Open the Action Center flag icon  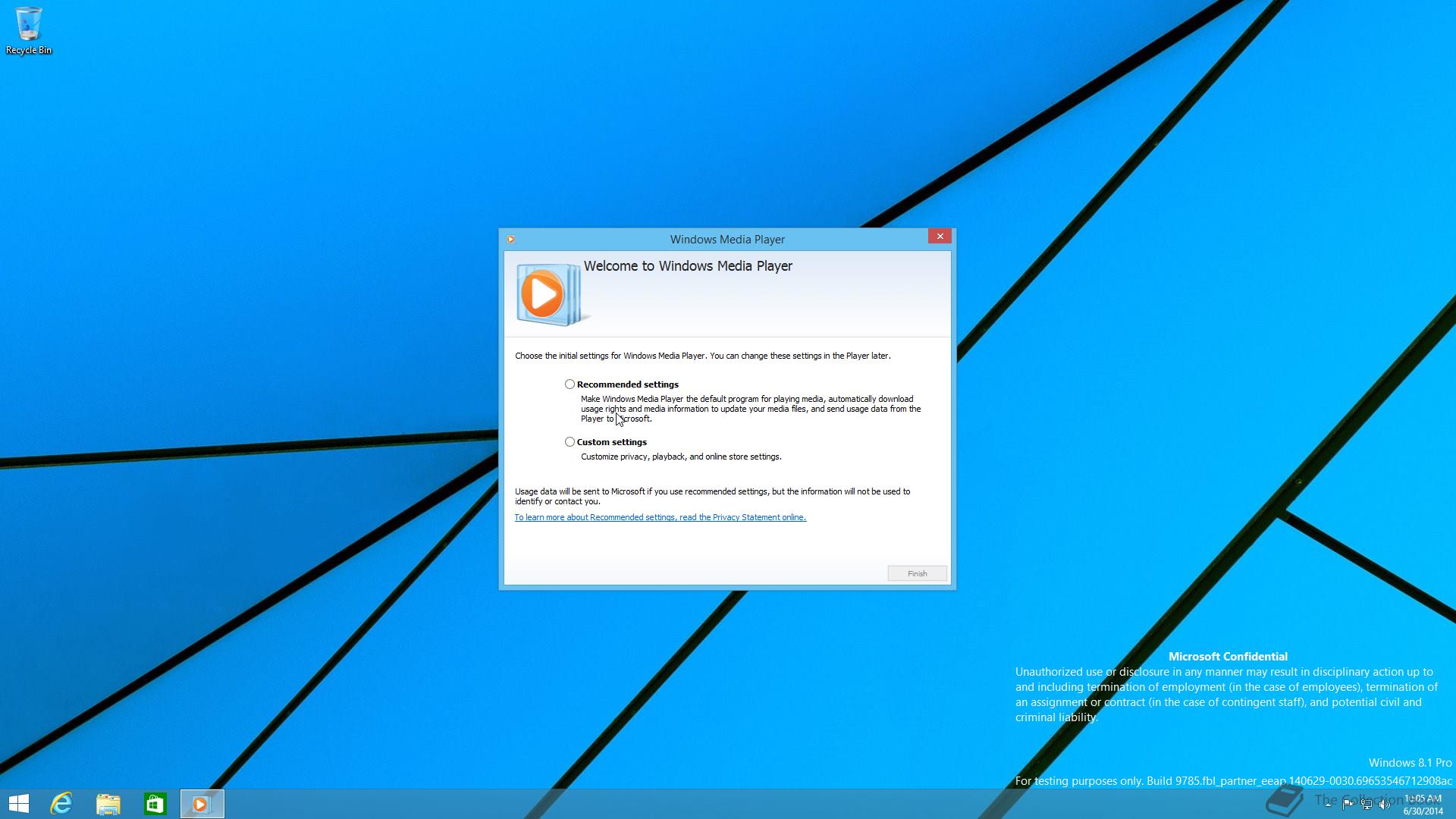tap(1348, 805)
